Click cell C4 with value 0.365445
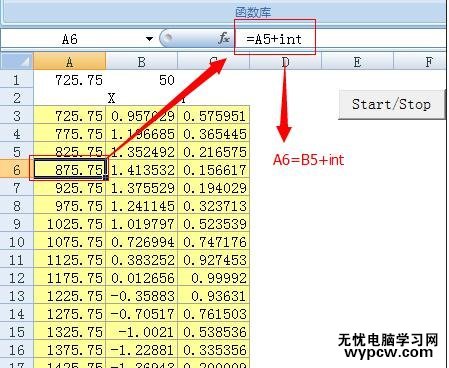Screen dimensions: 449x368 tap(214, 134)
